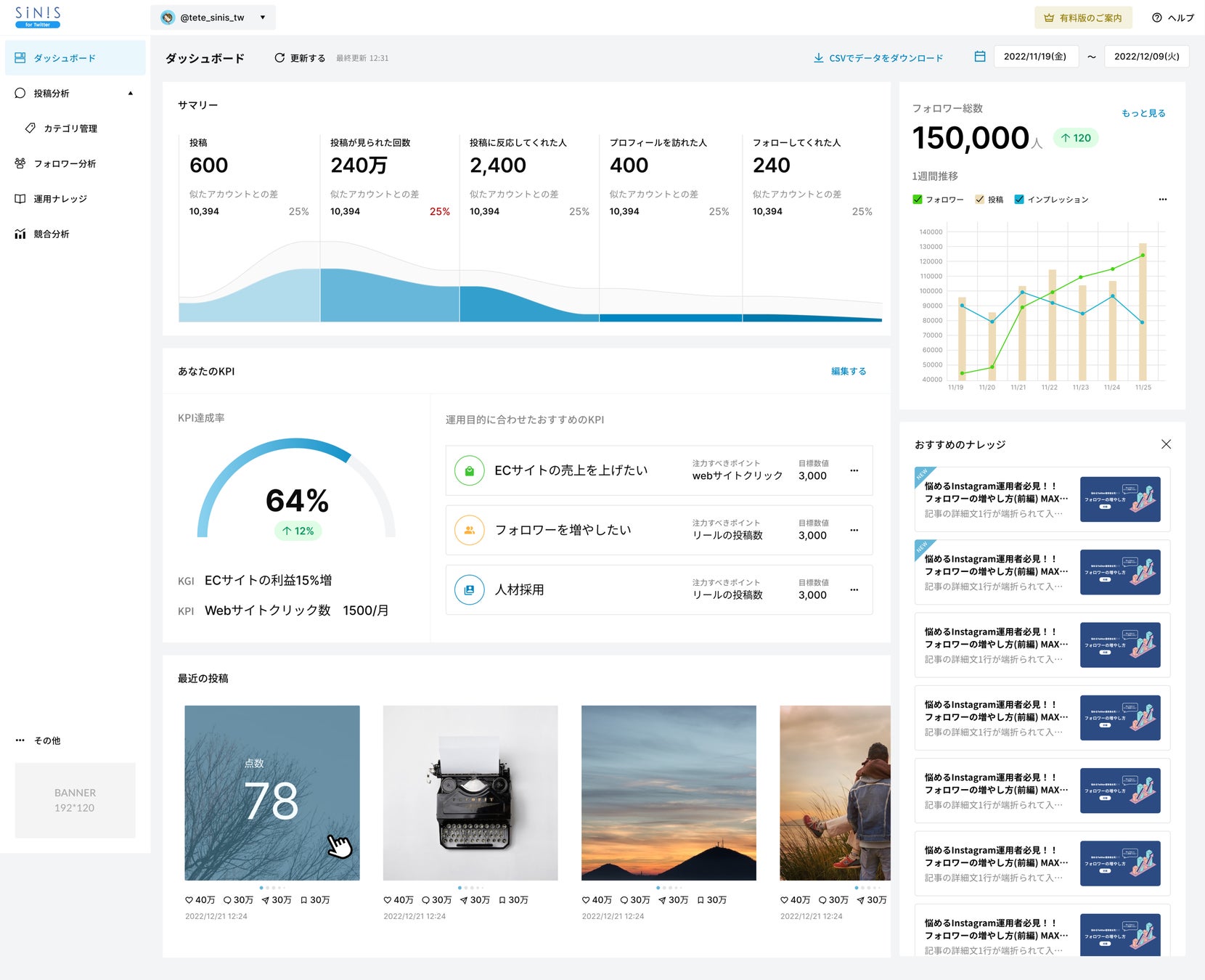Screen dimensions: 1205x980
Task: Click the 編集する link for KPI
Action: [x=849, y=372]
